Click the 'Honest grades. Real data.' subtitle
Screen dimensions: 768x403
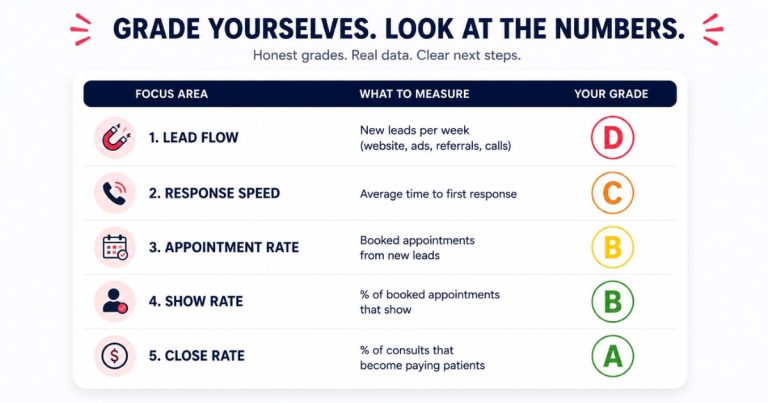(x=333, y=55)
